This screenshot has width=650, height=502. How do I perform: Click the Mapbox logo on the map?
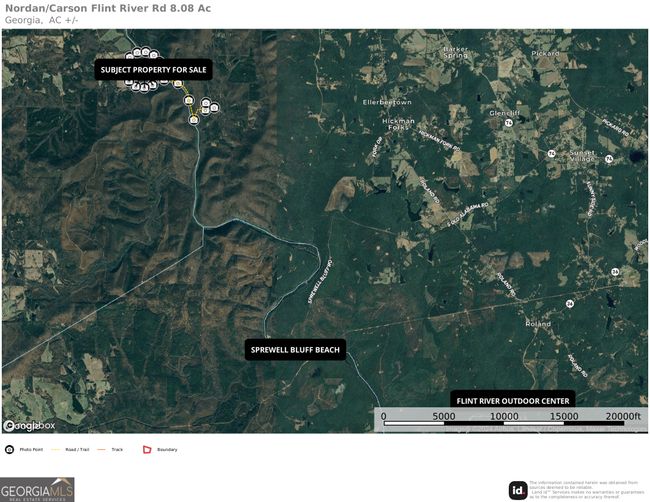(29, 425)
